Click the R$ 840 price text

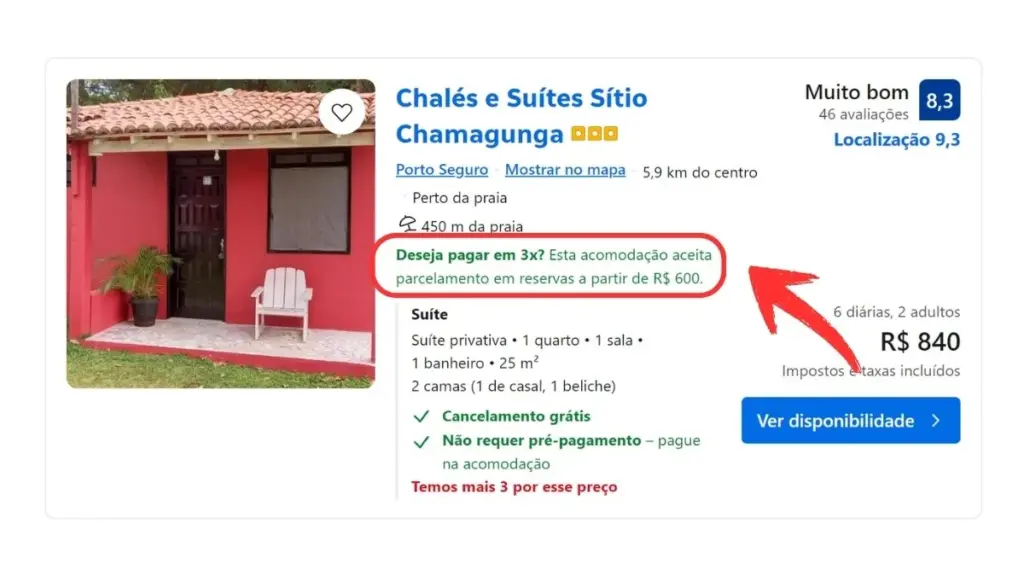click(x=920, y=342)
